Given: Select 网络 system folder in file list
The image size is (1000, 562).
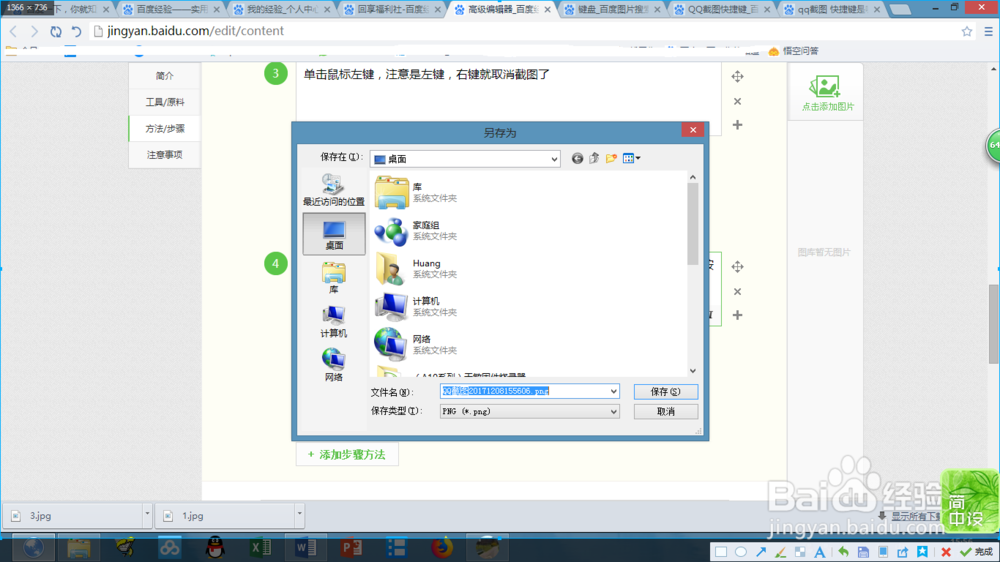Looking at the screenshot, I should coord(416,344).
